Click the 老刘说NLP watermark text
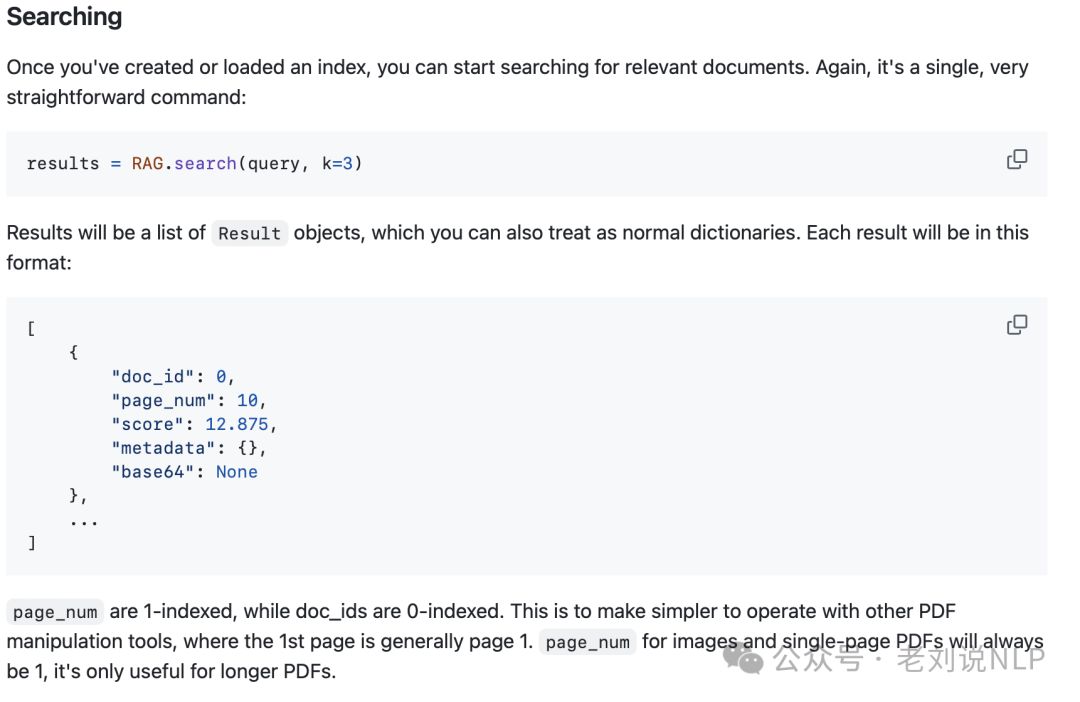The width and height of the screenshot is (1080, 702). point(970,659)
